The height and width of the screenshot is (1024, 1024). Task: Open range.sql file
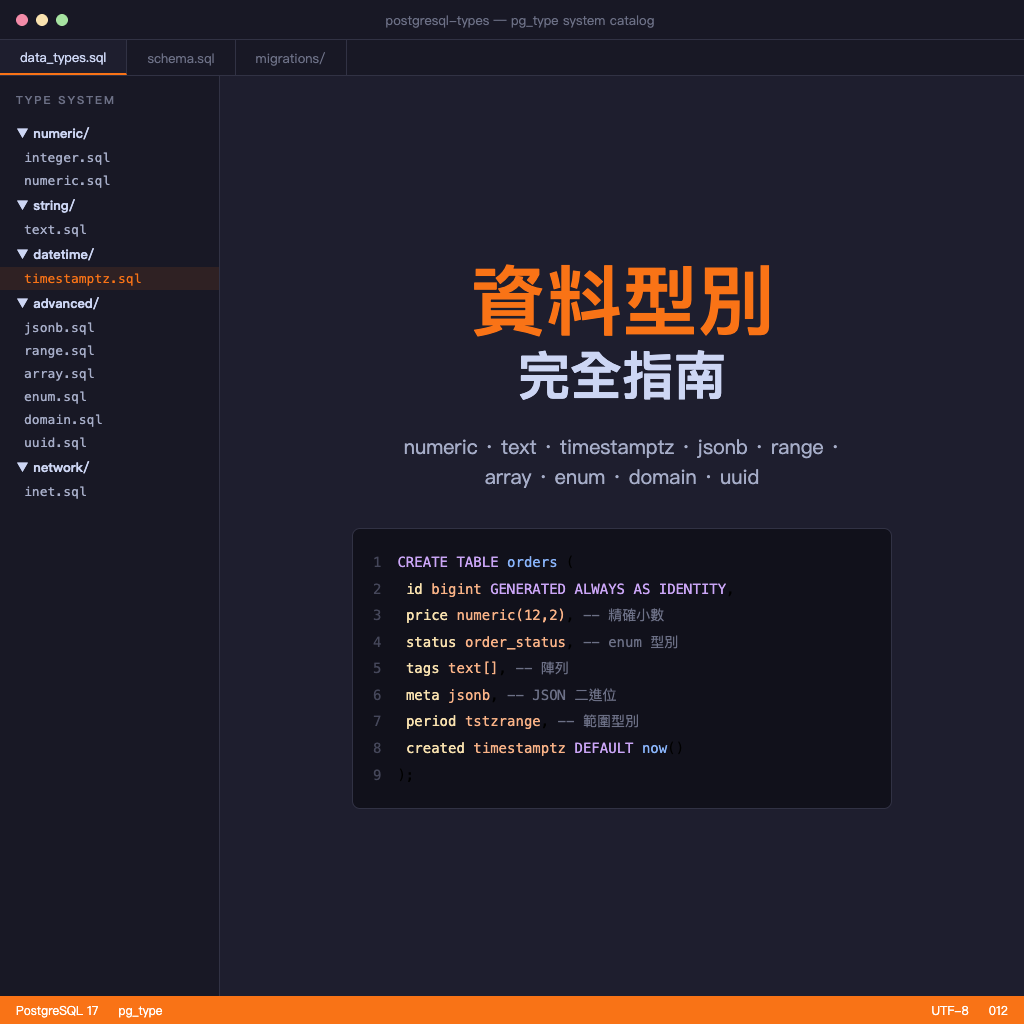click(x=59, y=351)
